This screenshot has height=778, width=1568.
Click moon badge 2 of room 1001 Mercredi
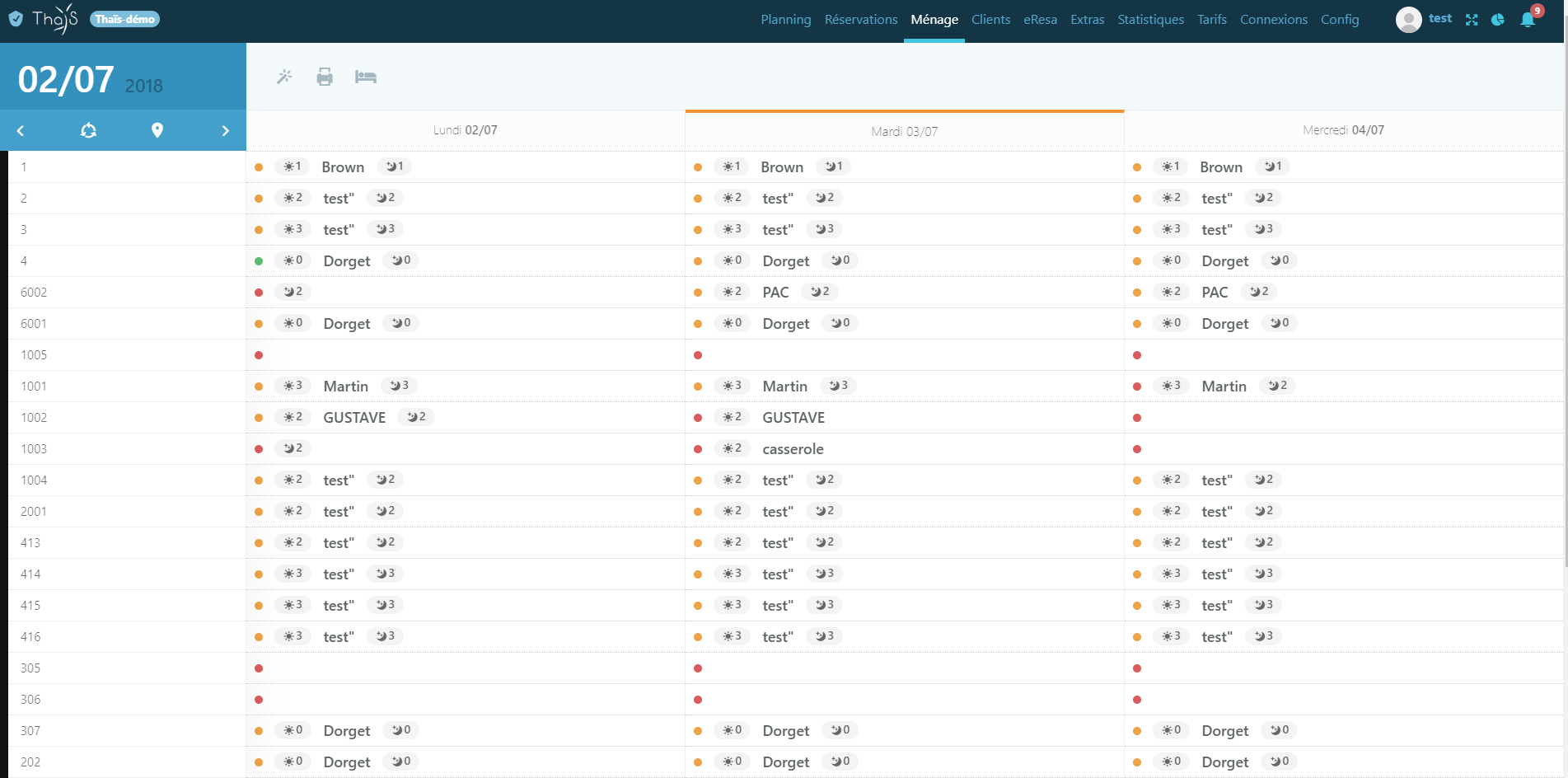[x=1277, y=386]
